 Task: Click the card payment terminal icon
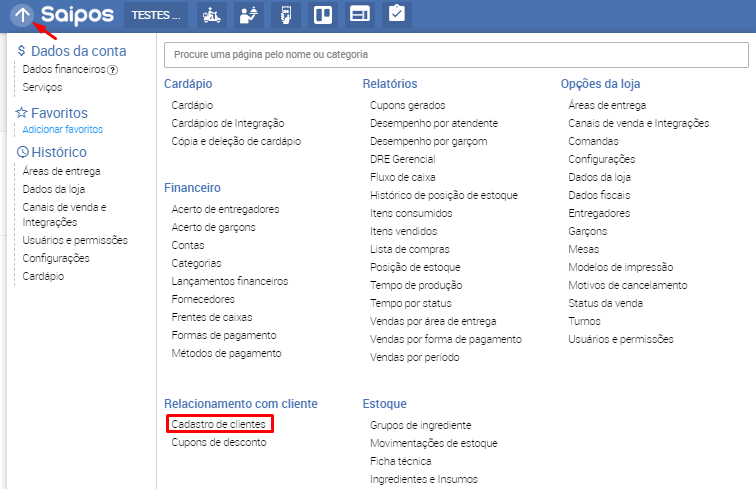point(286,15)
